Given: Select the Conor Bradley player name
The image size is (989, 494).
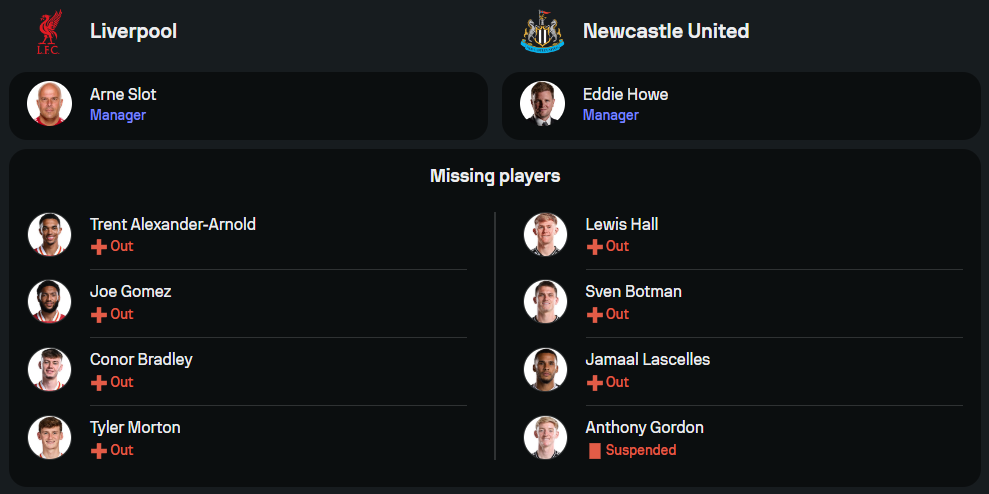Looking at the screenshot, I should [x=141, y=359].
